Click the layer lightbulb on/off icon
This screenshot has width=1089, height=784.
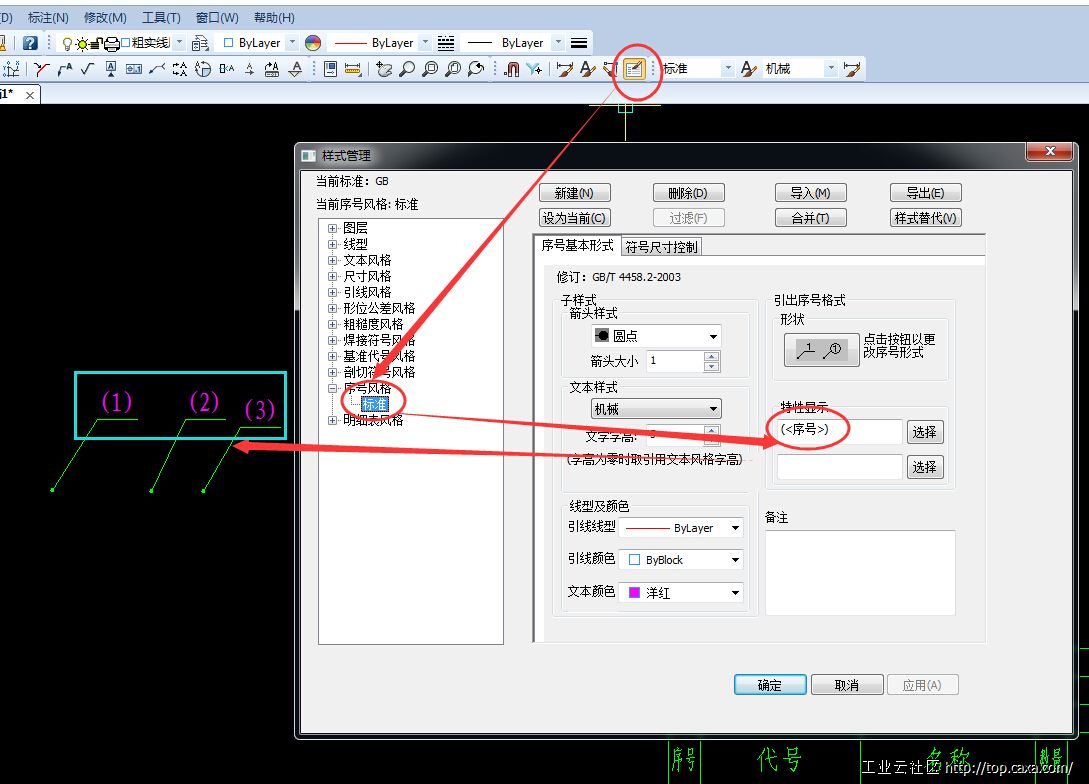[x=67, y=44]
